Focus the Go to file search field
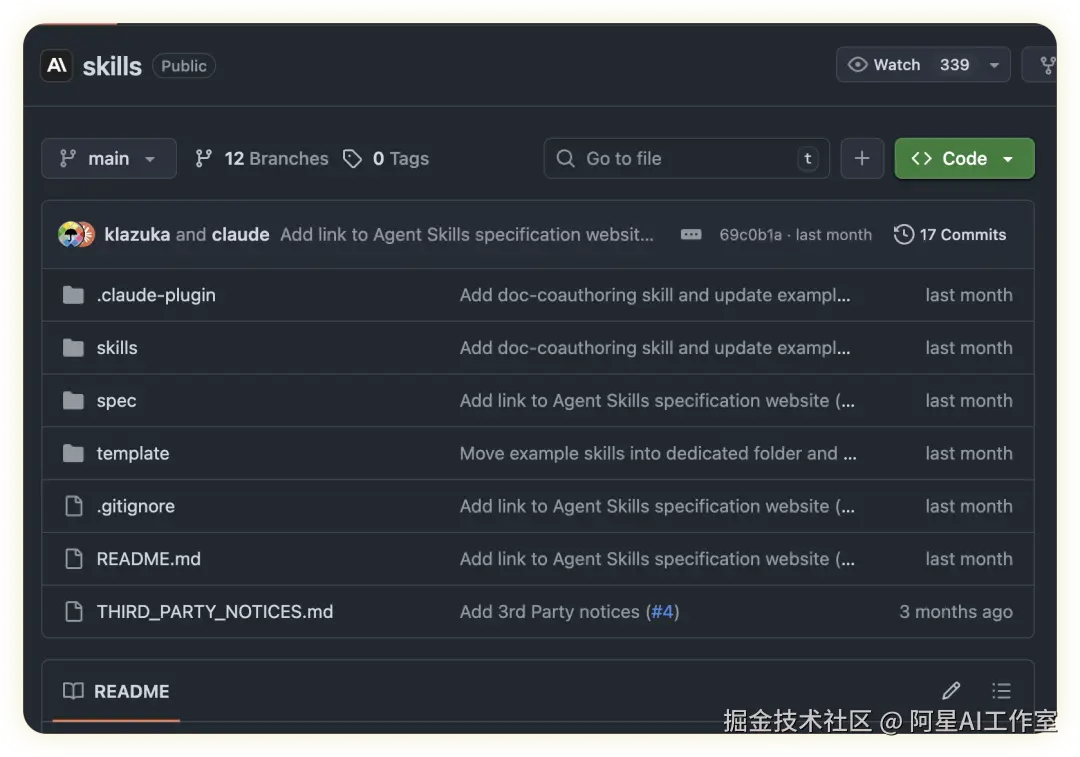This screenshot has width=1080, height=757. click(x=686, y=158)
